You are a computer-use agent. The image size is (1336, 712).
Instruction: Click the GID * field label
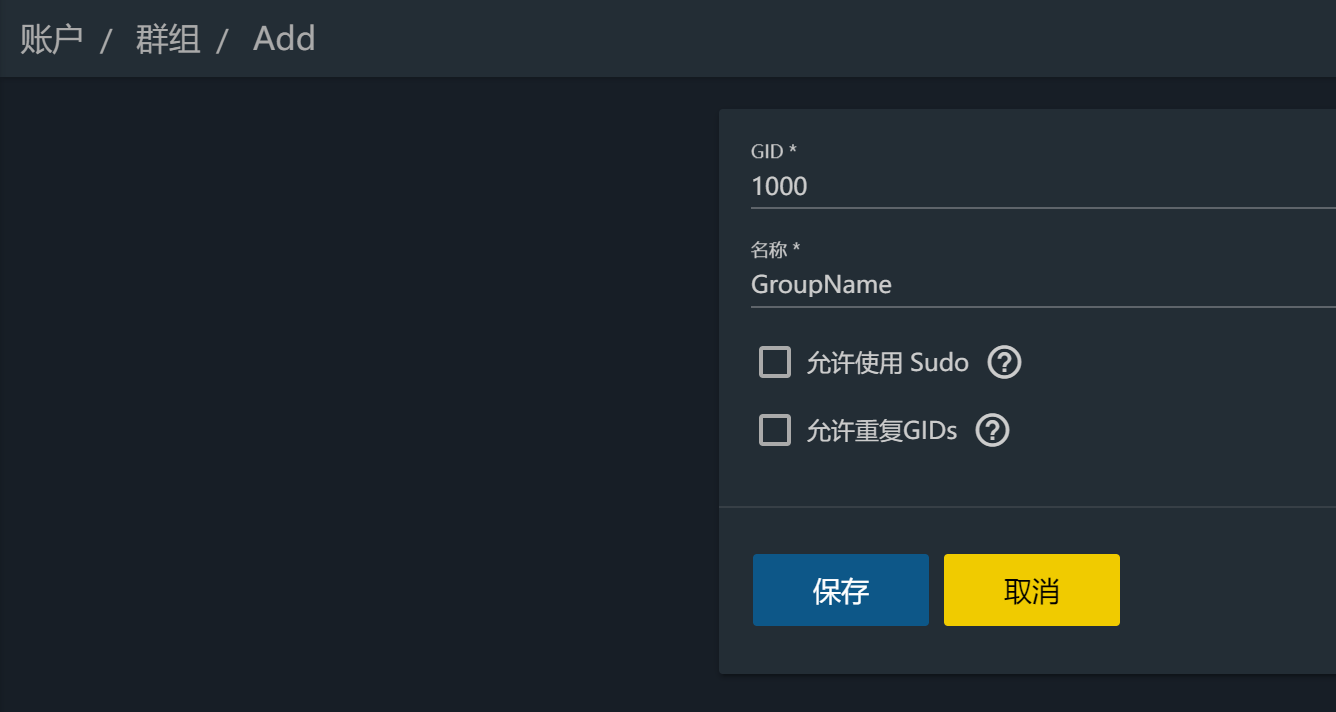click(773, 151)
